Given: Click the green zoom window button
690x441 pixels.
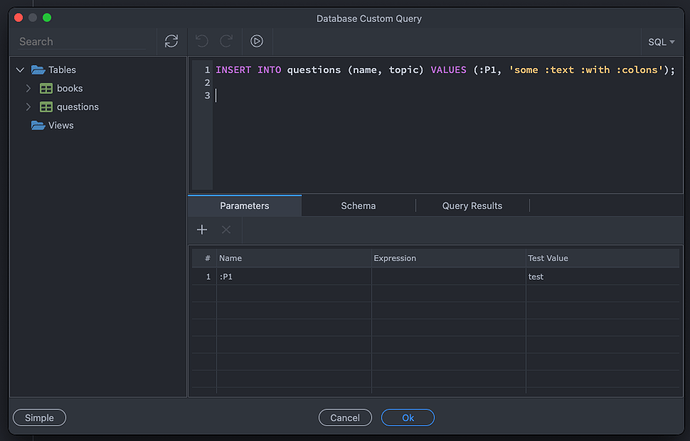Looking at the screenshot, I should [x=47, y=18].
